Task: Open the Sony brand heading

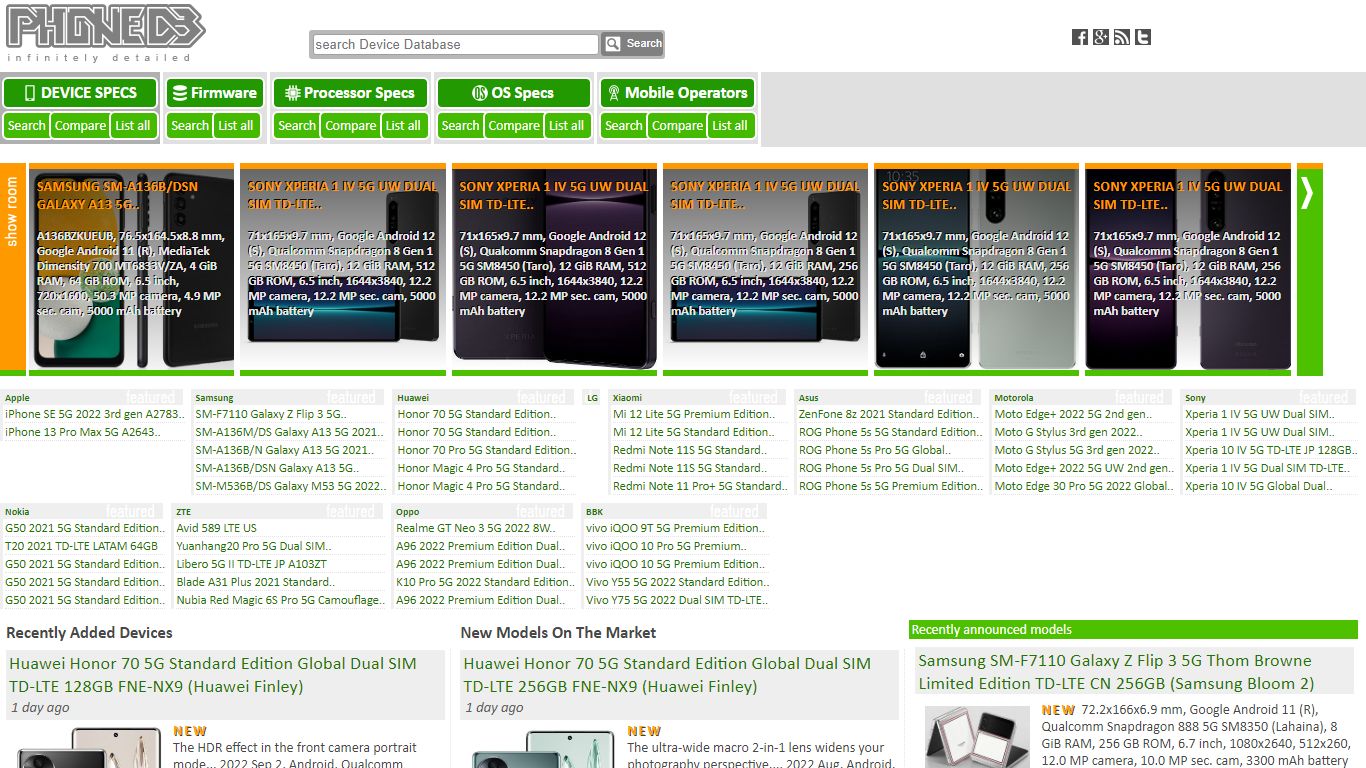Action: 1195,398
